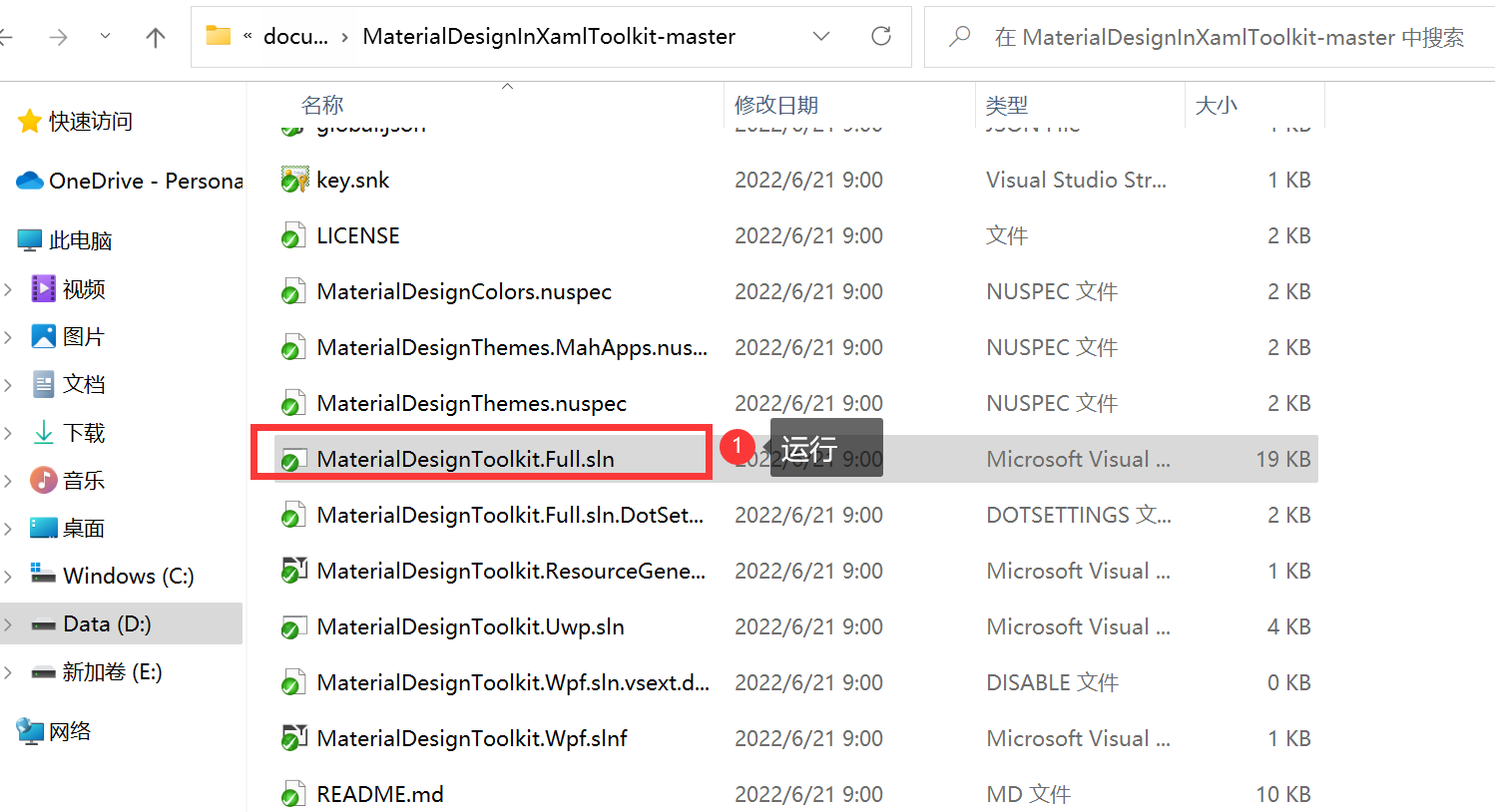Click the search magnifier icon
The width and height of the screenshot is (1495, 812).
(959, 37)
